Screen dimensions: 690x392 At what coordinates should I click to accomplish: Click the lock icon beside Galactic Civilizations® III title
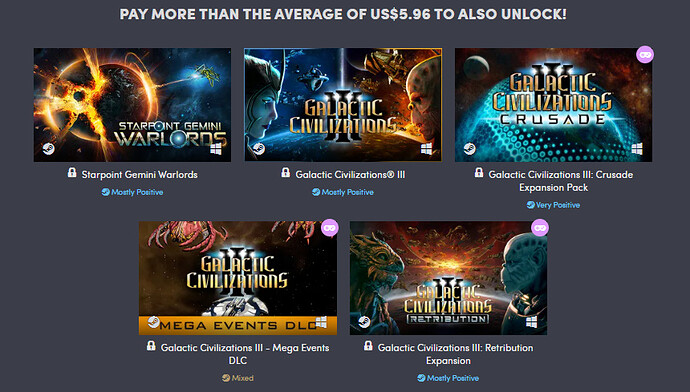(286, 173)
